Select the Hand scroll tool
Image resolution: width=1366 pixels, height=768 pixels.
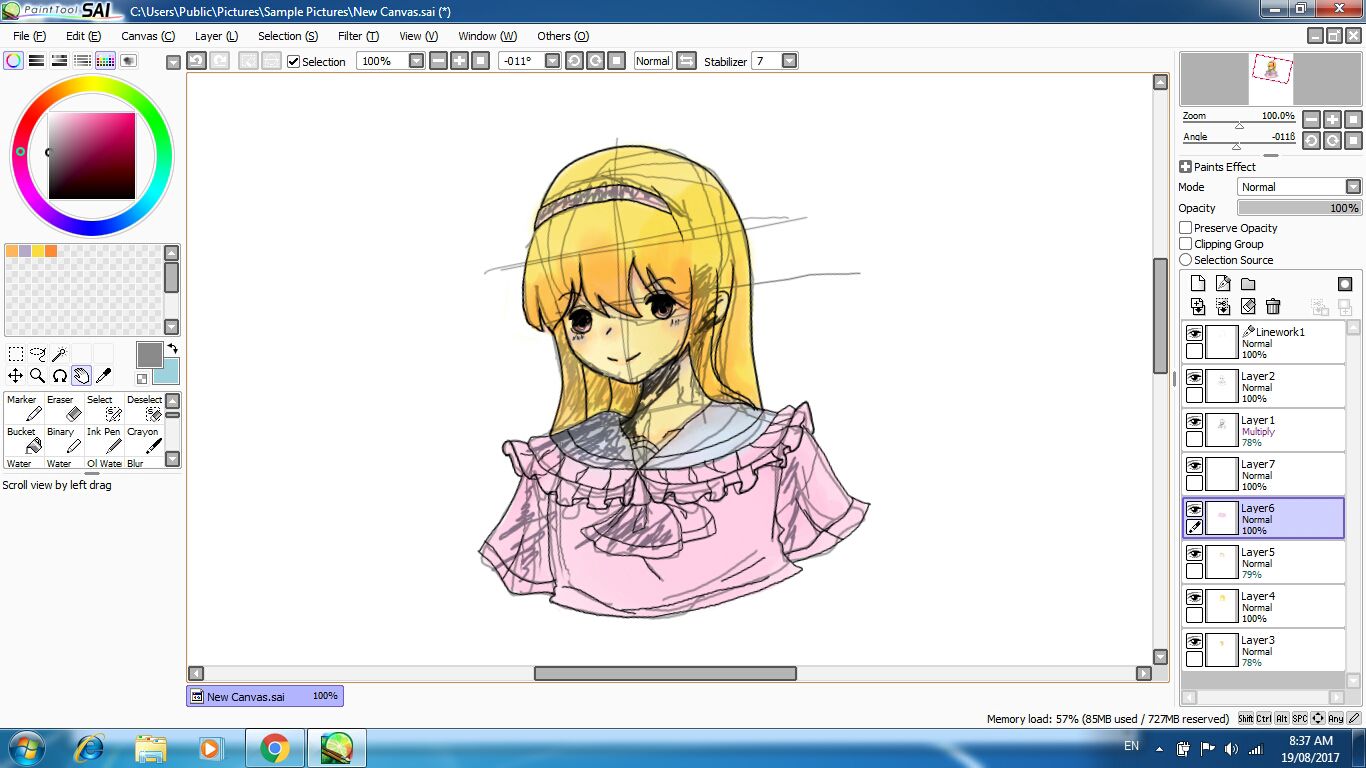(82, 376)
